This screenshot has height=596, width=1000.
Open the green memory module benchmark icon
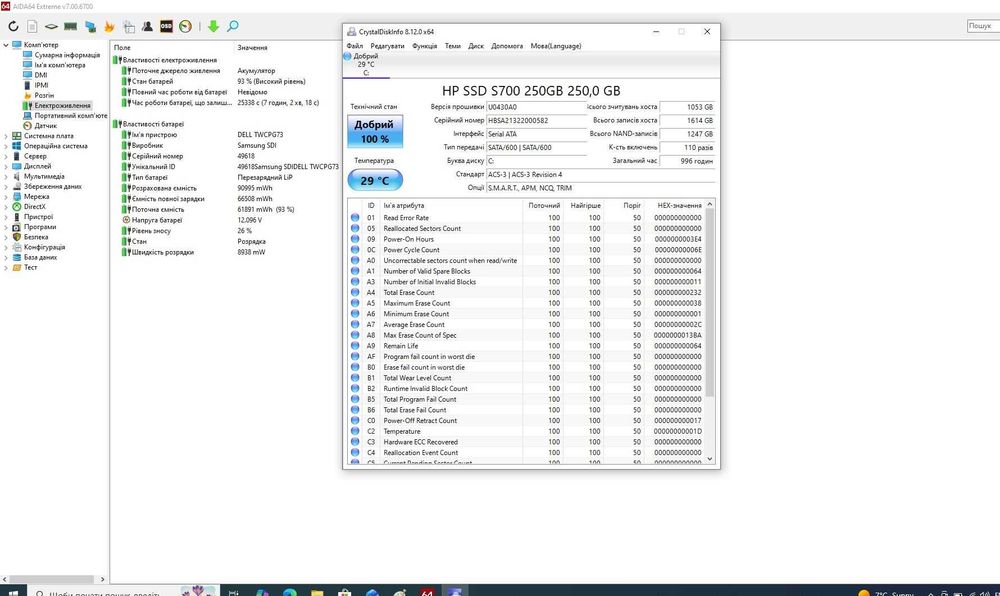pyautogui.click(x=71, y=26)
